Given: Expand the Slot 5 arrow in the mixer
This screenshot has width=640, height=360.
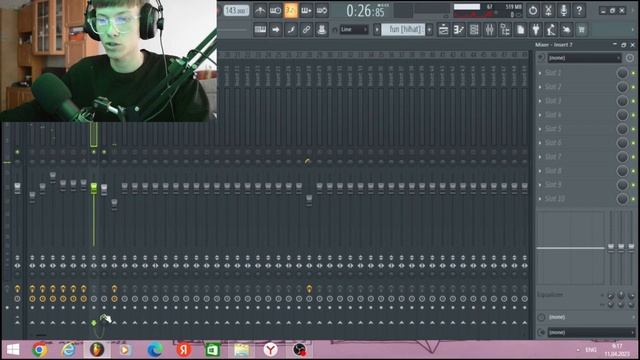Looking at the screenshot, I should coord(540,129).
